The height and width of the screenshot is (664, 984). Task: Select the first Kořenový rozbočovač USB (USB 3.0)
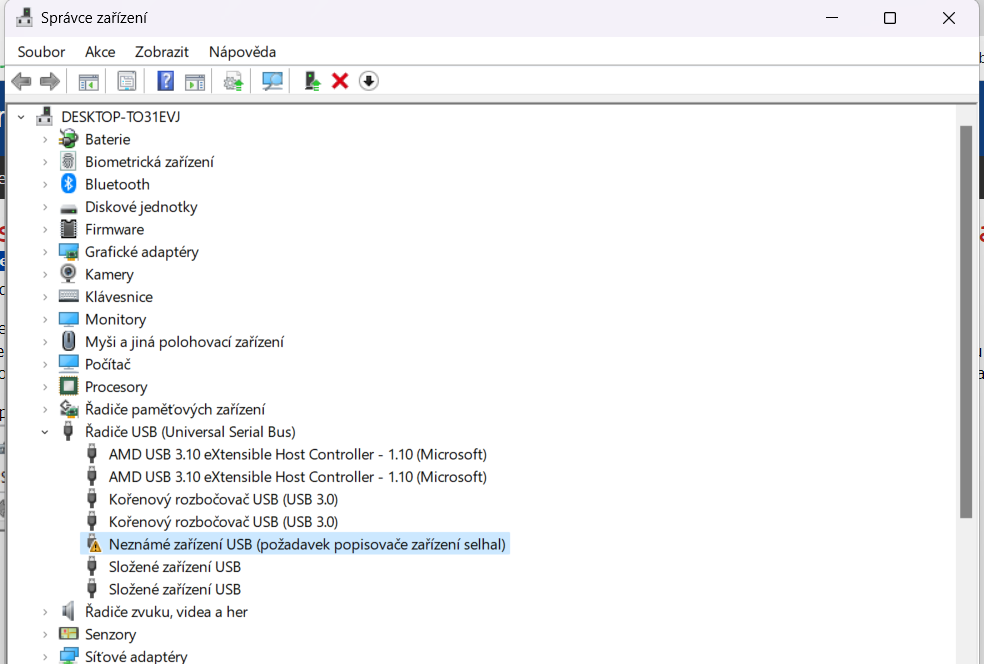tap(223, 500)
